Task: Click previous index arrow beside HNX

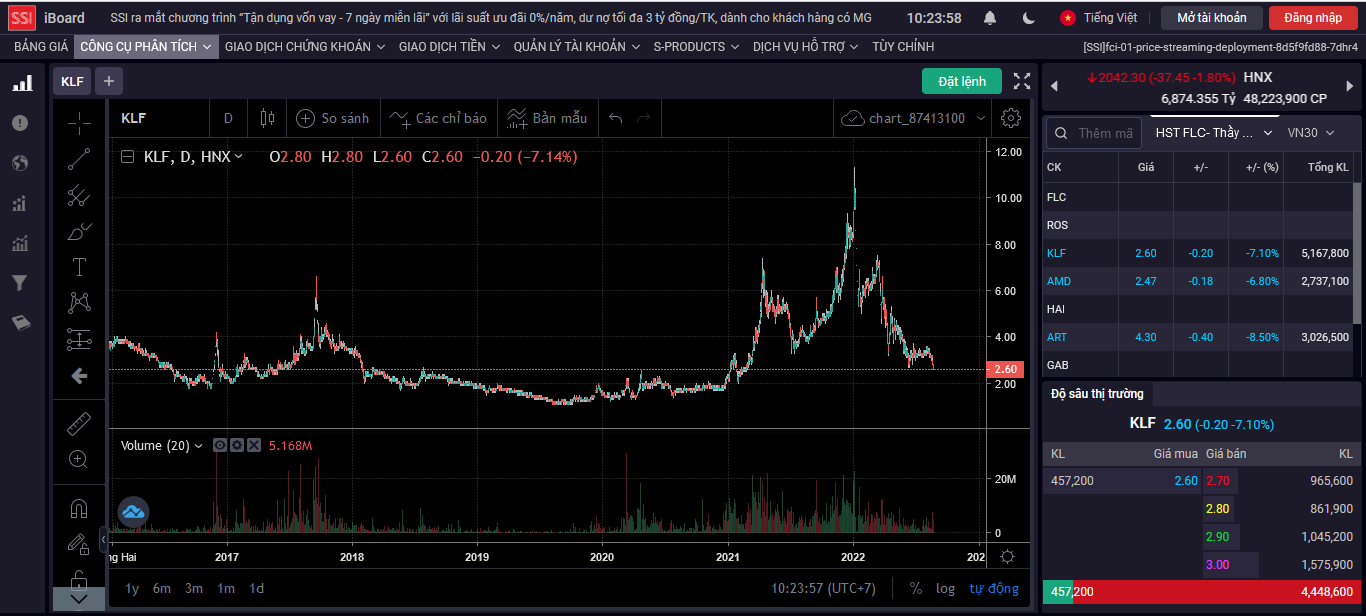Action: point(1053,87)
